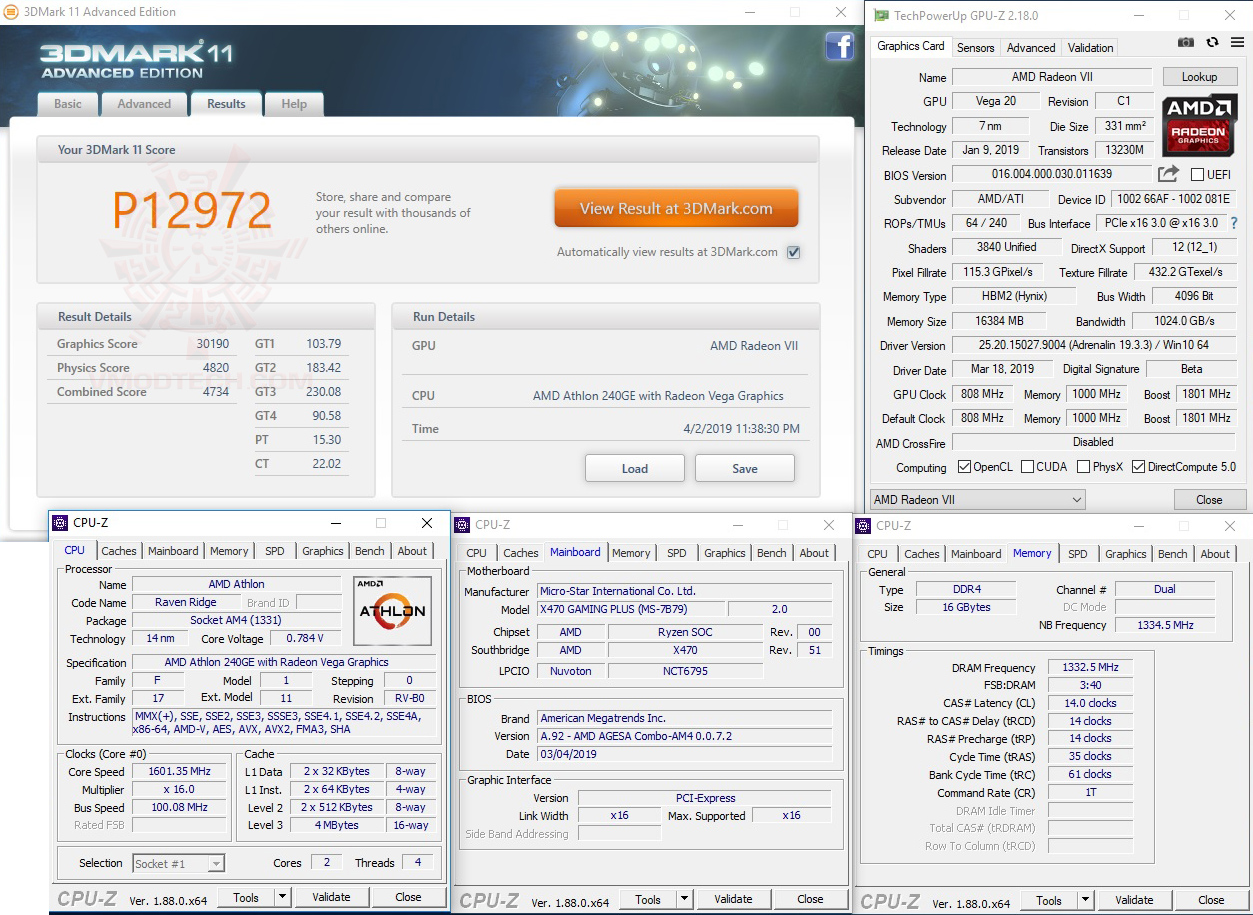Open the Advanced tab in GPU-Z
The width and height of the screenshot is (1253, 915).
1031,47
